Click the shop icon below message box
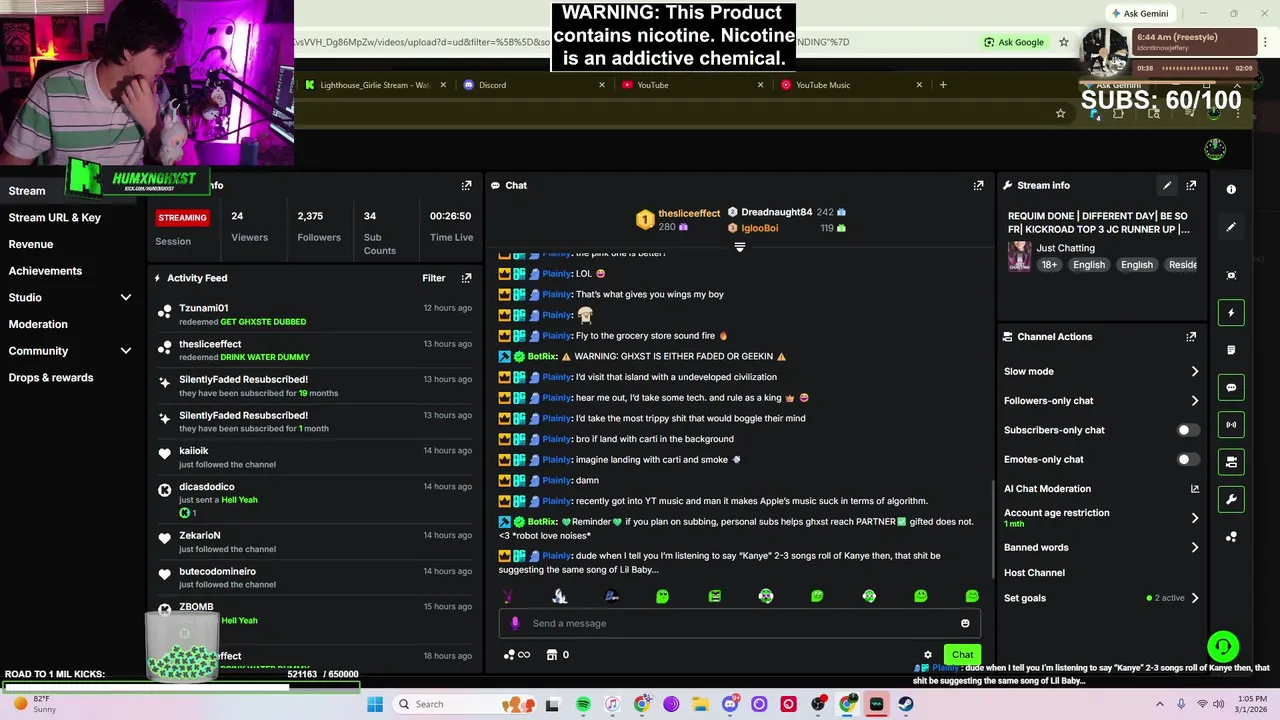1280x720 pixels. [x=551, y=655]
